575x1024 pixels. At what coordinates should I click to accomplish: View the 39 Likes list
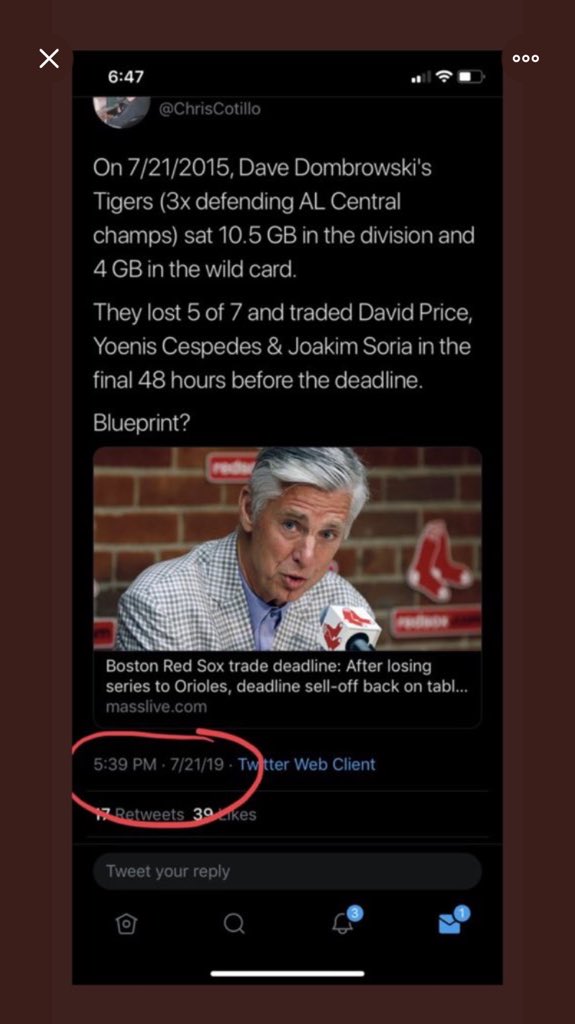(x=224, y=814)
